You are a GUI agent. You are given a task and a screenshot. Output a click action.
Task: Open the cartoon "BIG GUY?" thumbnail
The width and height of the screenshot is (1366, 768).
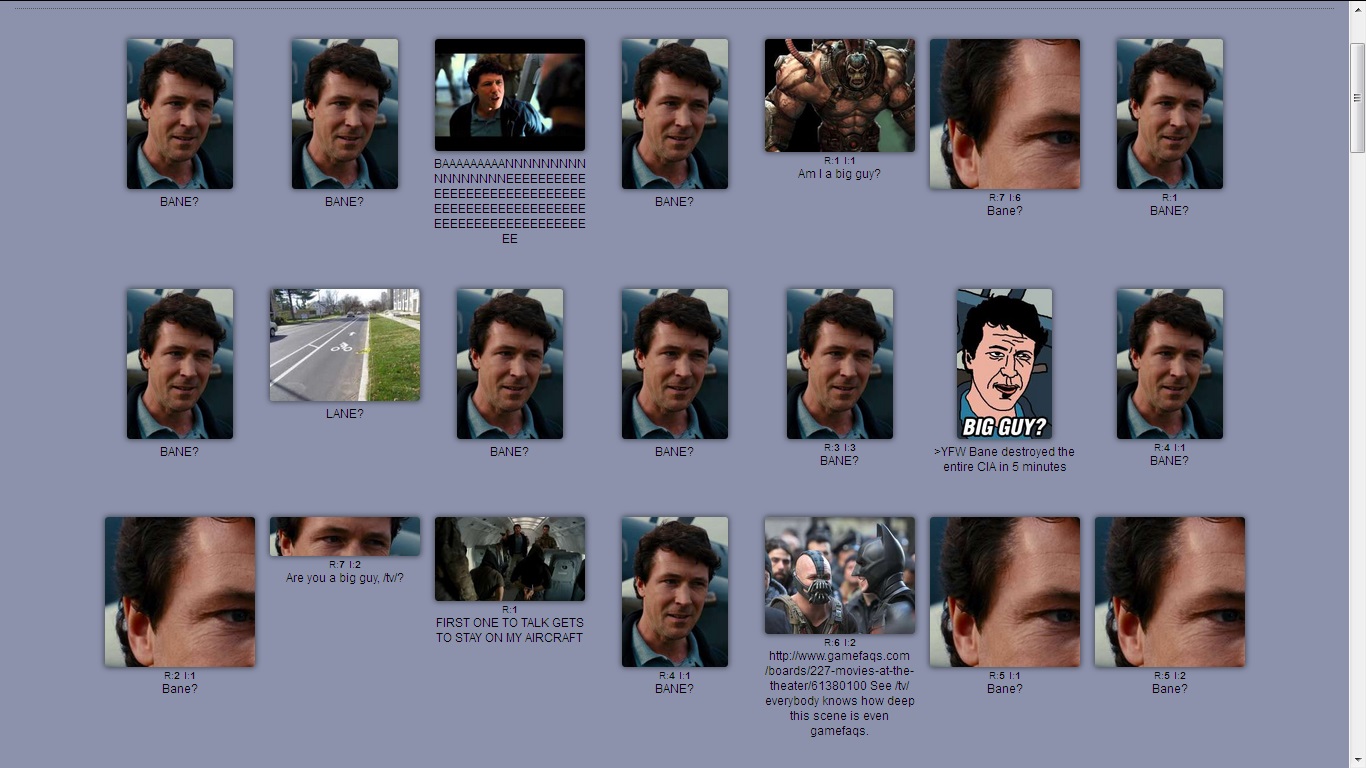[x=1005, y=364]
